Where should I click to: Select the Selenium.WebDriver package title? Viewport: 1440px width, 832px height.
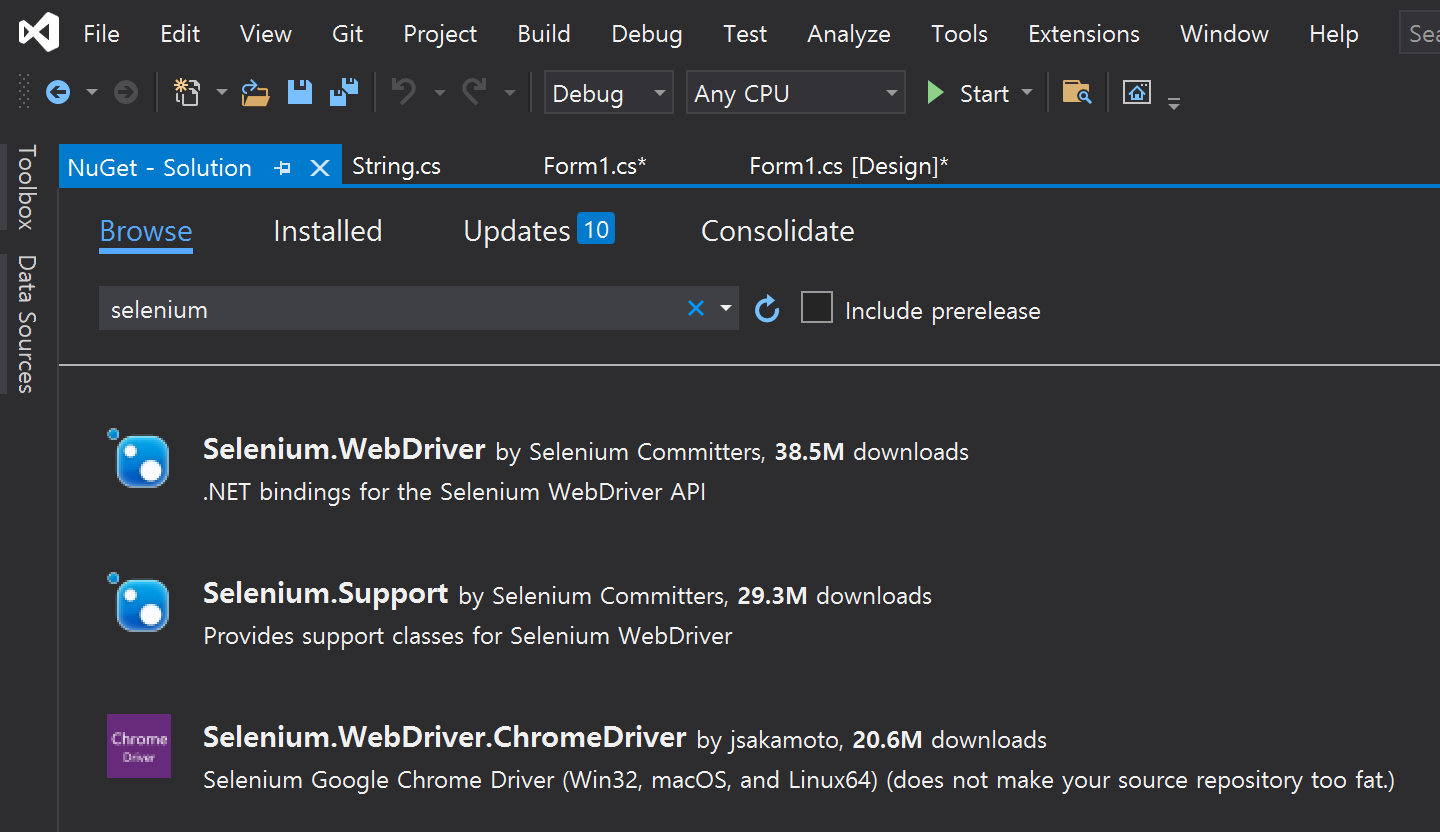point(344,449)
